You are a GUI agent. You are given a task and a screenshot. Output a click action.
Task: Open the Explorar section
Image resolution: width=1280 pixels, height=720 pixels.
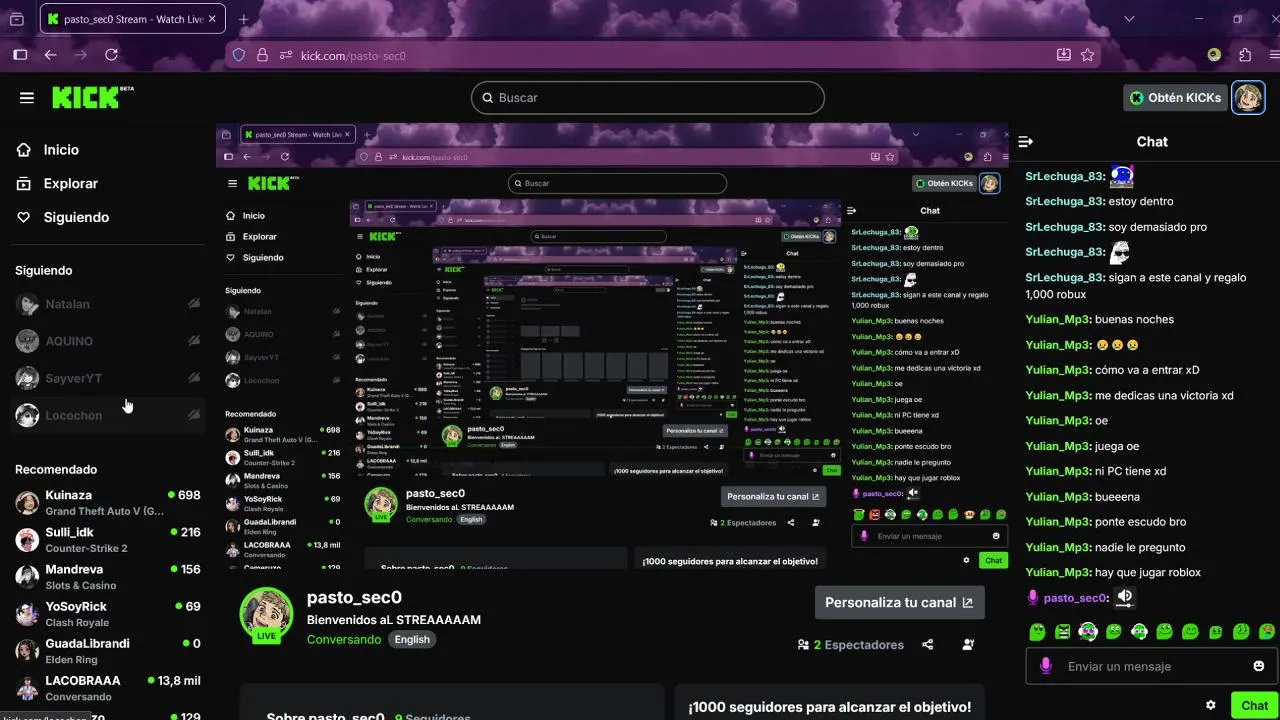(70, 184)
